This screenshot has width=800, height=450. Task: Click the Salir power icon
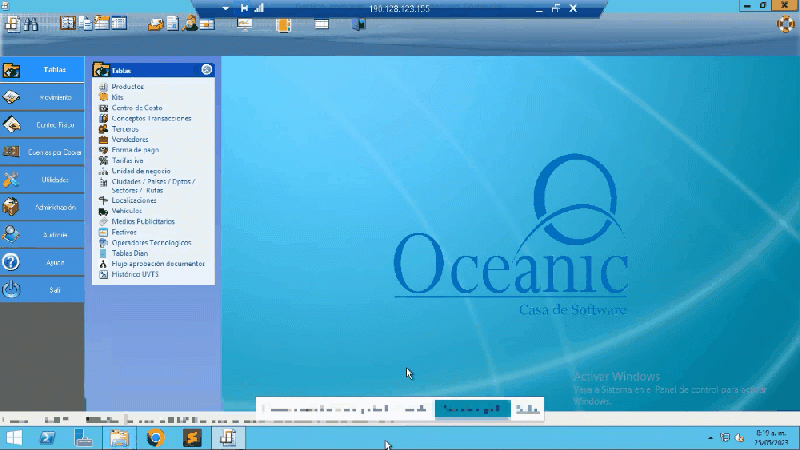pos(12,289)
